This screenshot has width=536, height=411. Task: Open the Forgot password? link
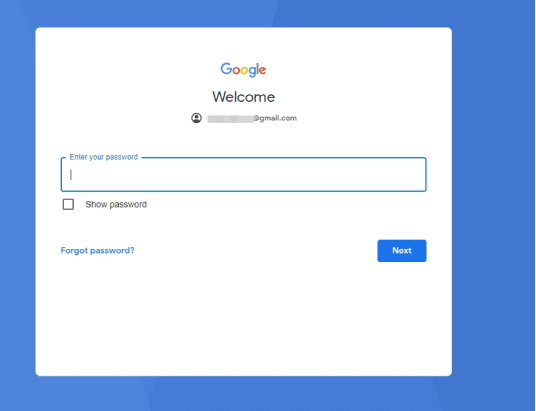(97, 251)
